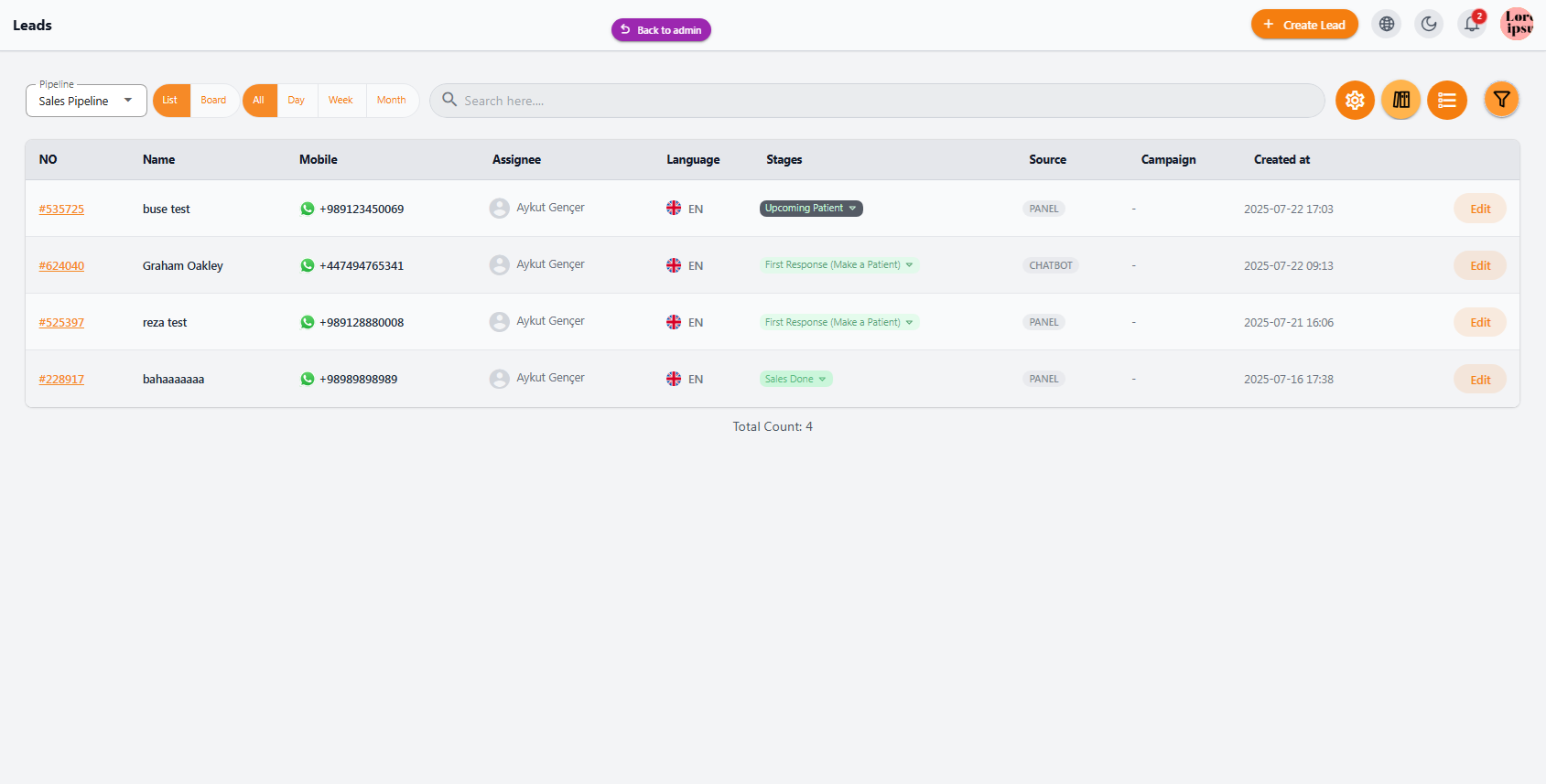Click Back to admin button

click(661, 30)
